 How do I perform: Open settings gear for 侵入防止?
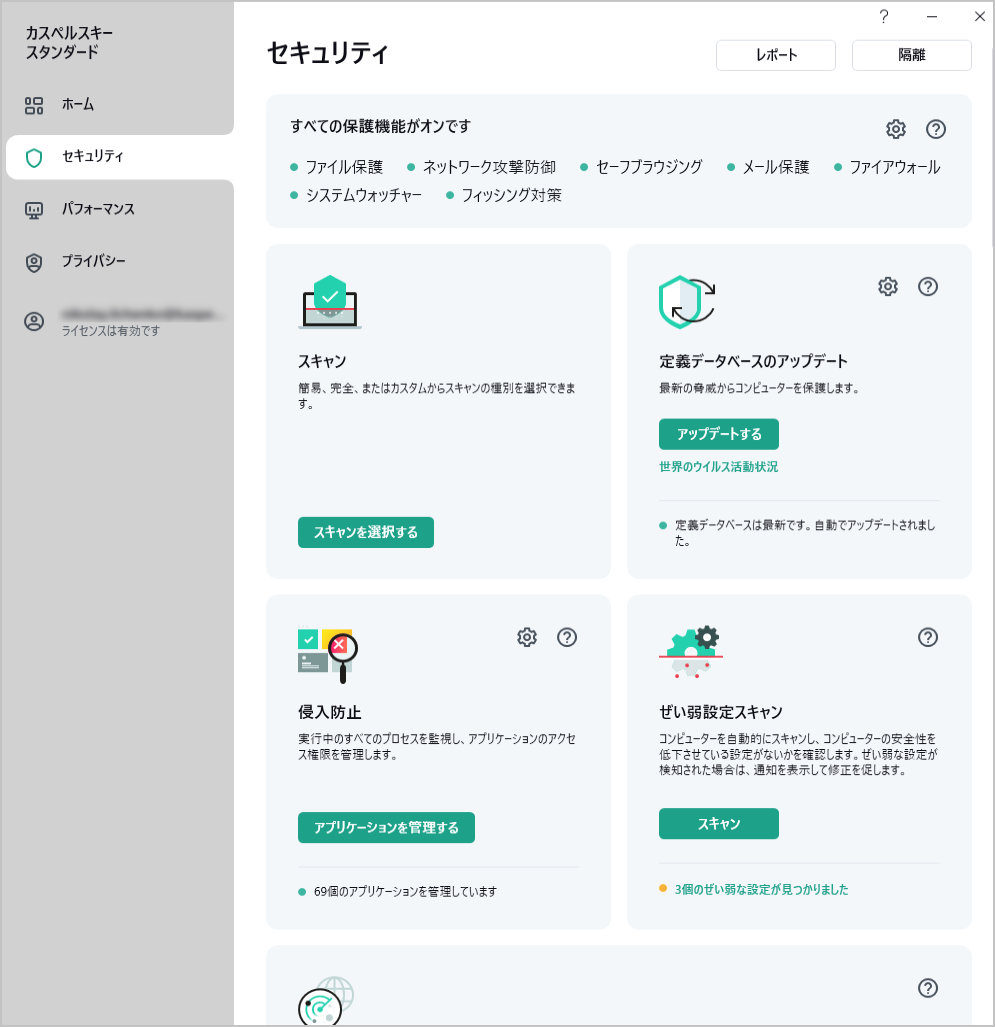pyautogui.click(x=527, y=637)
